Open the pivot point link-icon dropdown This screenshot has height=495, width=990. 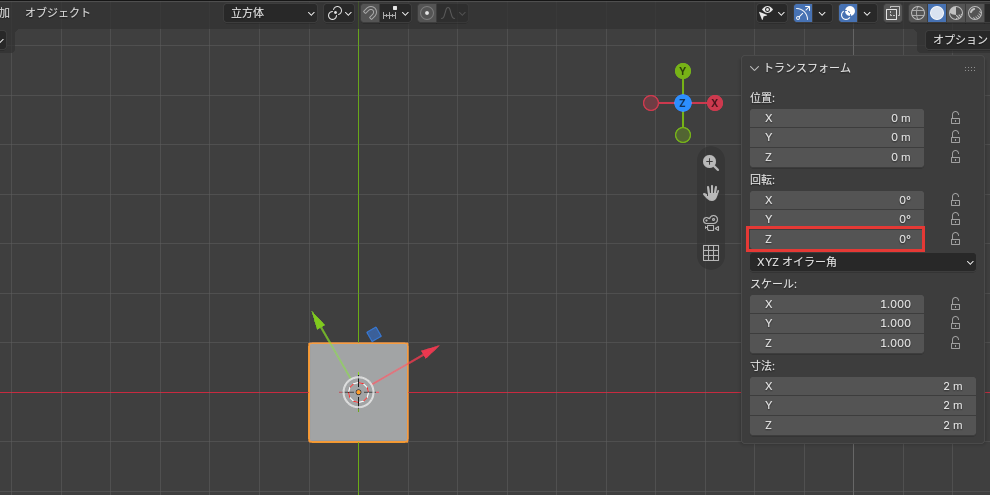(x=339, y=13)
